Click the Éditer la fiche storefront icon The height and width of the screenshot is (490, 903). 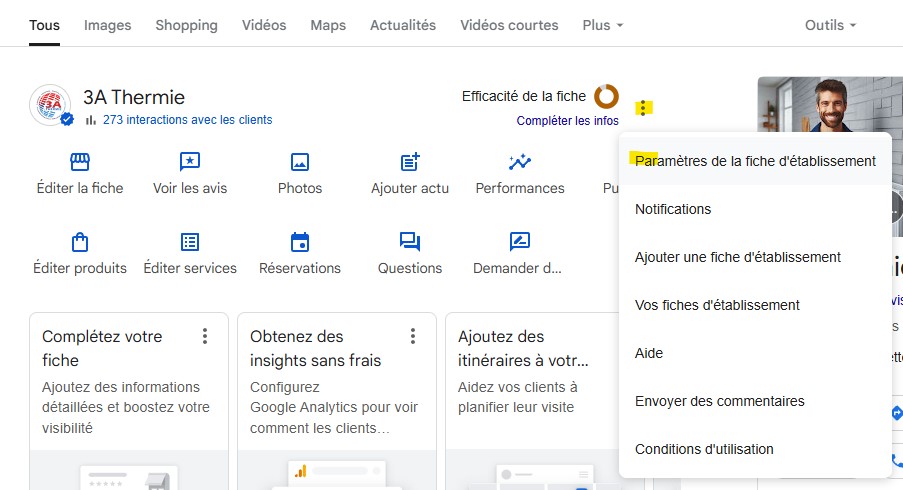click(80, 162)
